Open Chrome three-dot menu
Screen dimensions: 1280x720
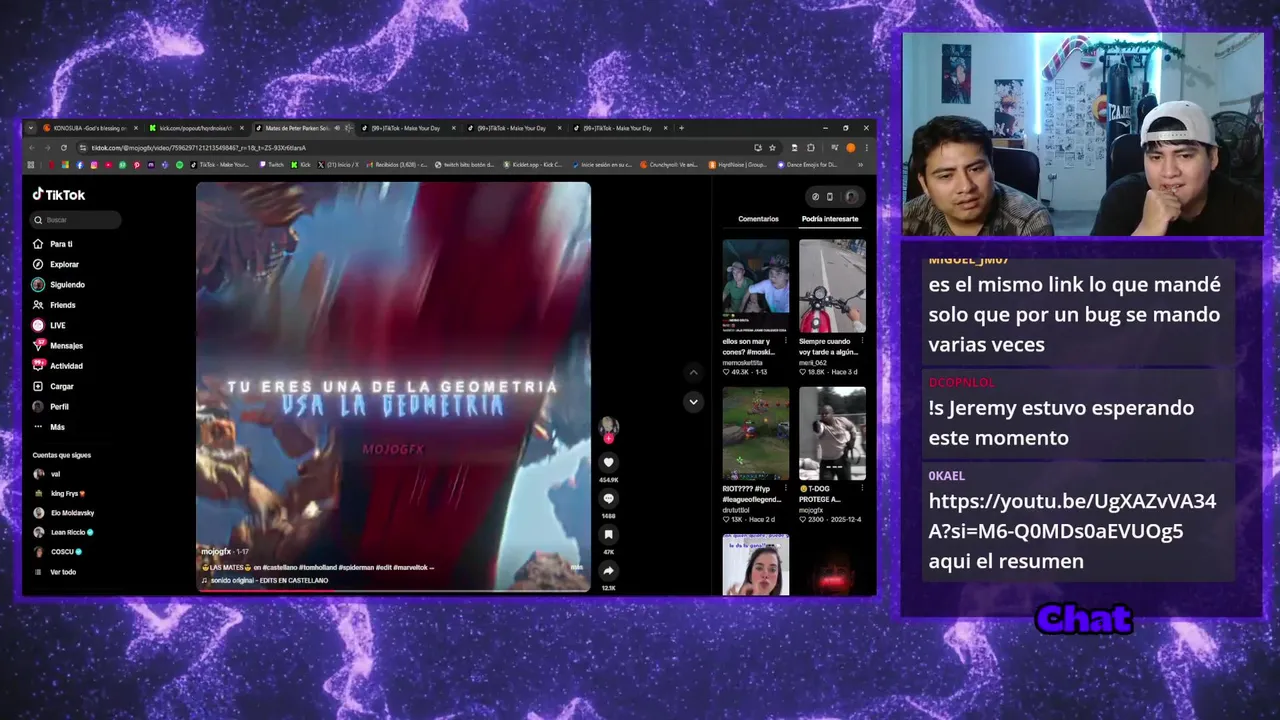coord(866,148)
